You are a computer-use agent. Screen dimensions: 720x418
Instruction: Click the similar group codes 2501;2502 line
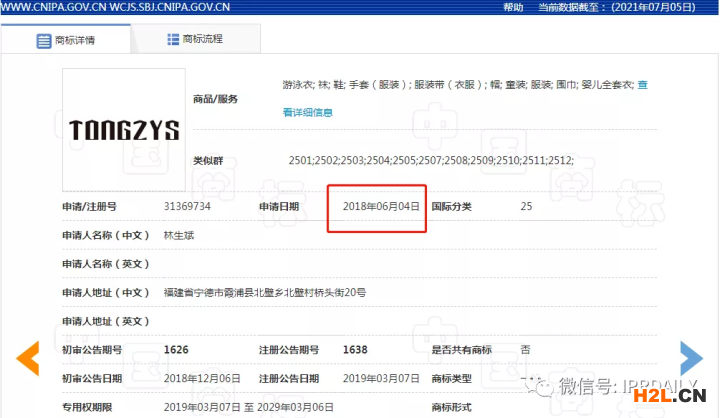pos(430,160)
